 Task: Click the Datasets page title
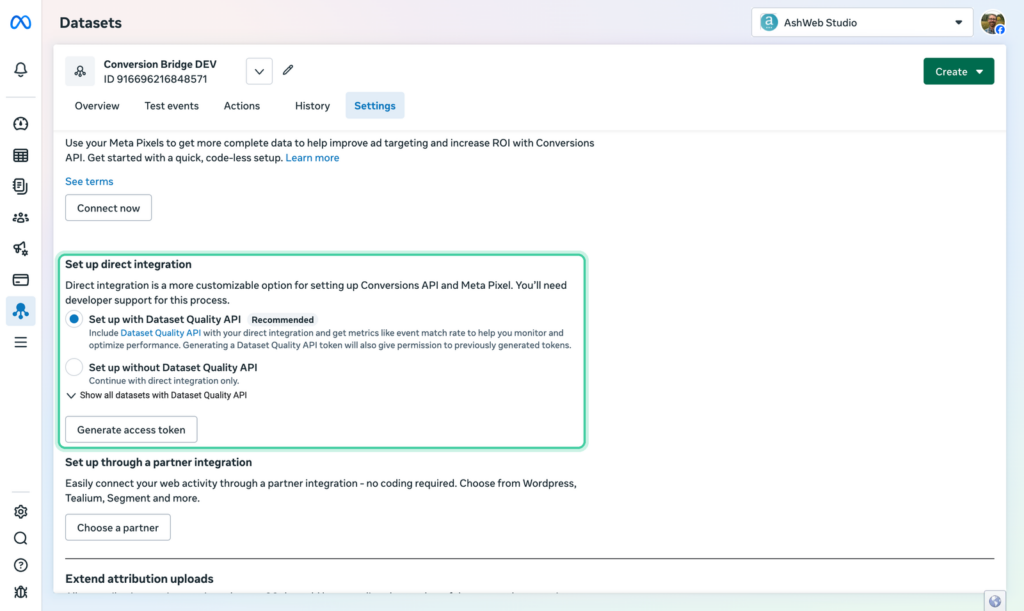click(91, 23)
